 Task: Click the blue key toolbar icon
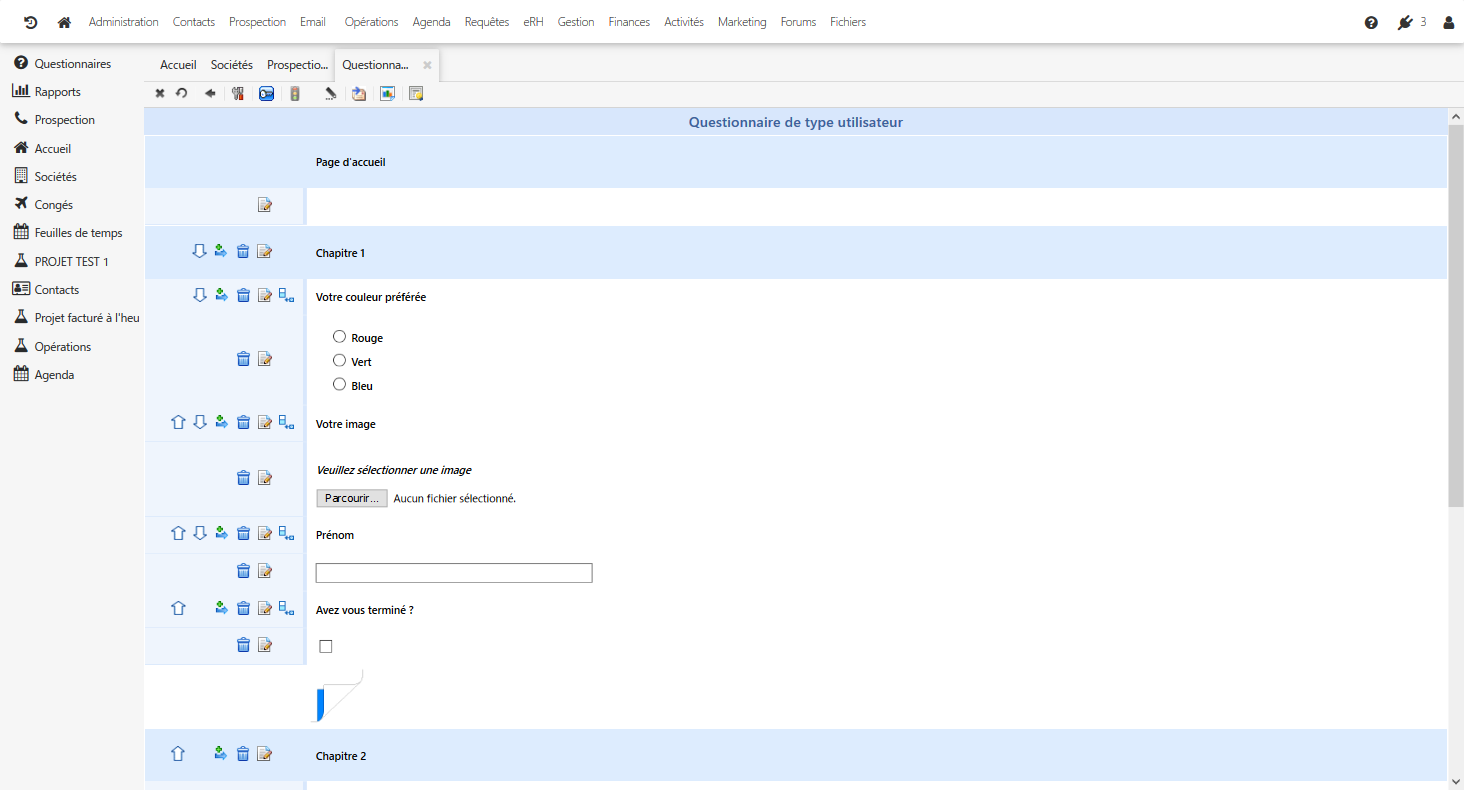[x=267, y=93]
